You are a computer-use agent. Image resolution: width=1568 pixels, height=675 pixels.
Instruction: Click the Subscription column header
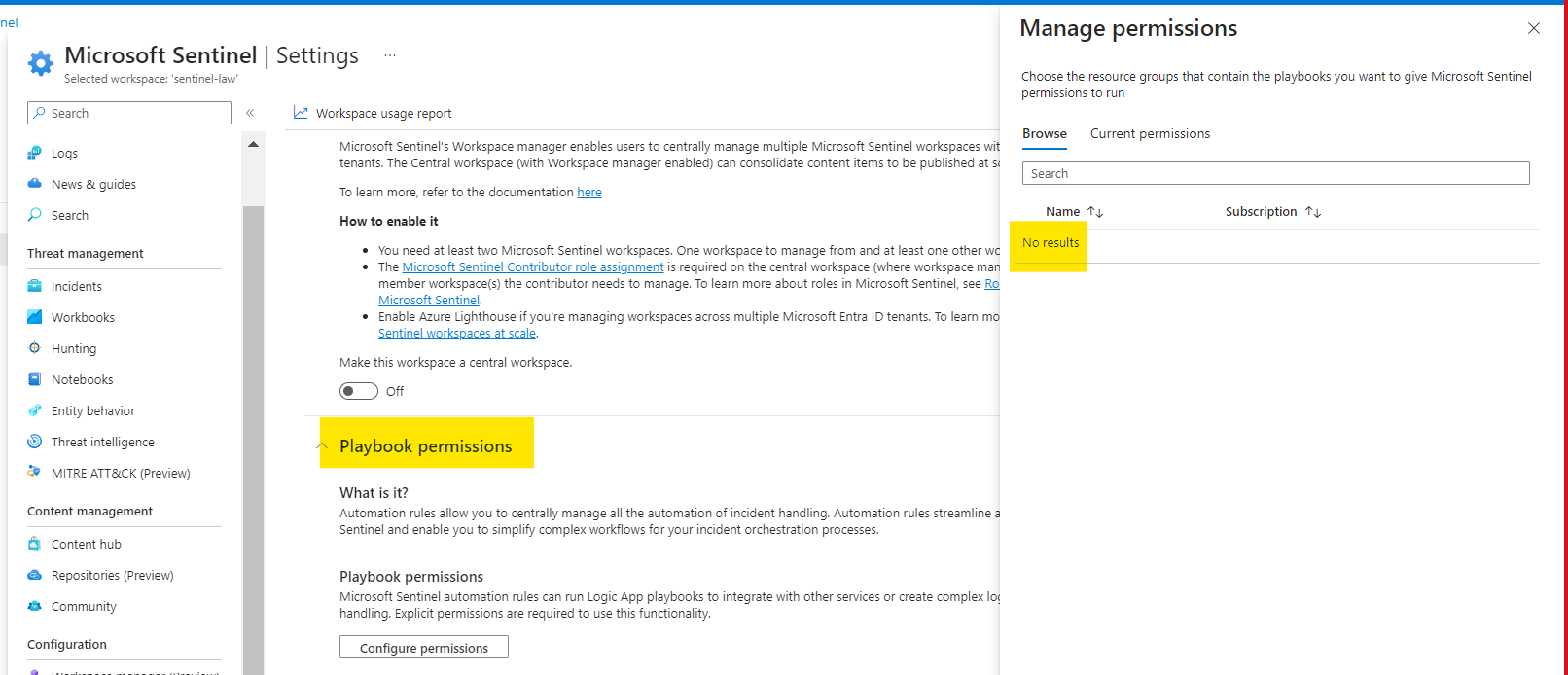1261,212
